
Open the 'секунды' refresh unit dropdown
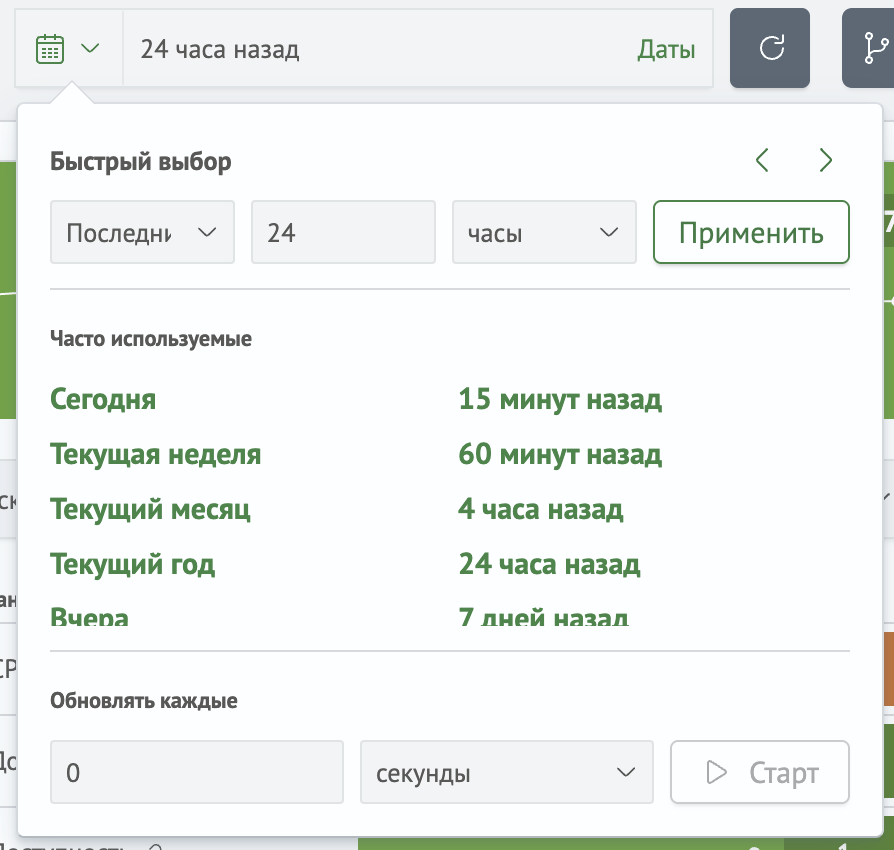pyautogui.click(x=507, y=772)
